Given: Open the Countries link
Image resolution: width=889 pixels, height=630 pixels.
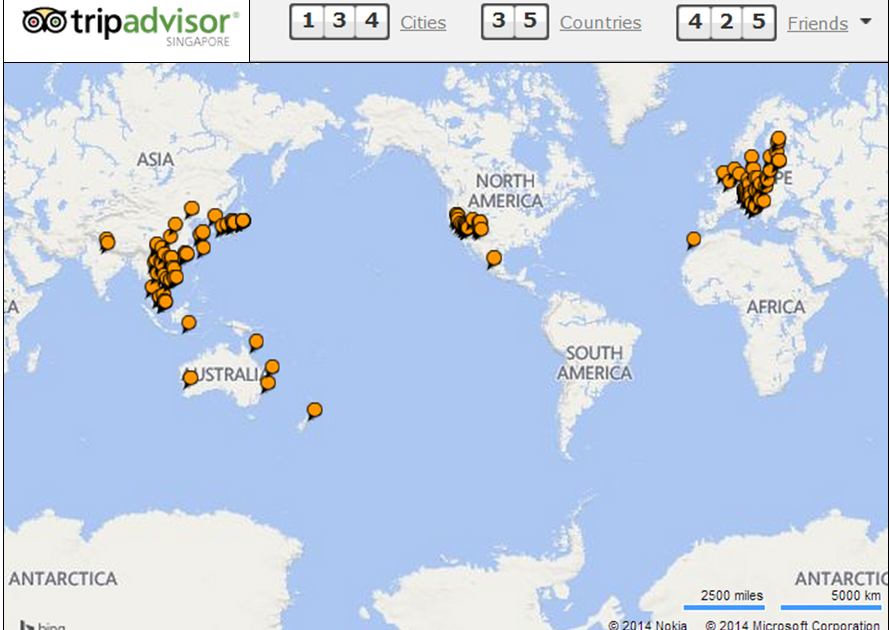Looking at the screenshot, I should click(600, 23).
